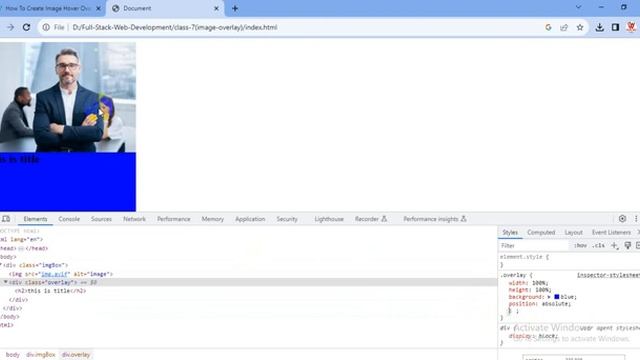Open the Memory panel
The width and height of the screenshot is (640, 360).
tap(213, 219)
